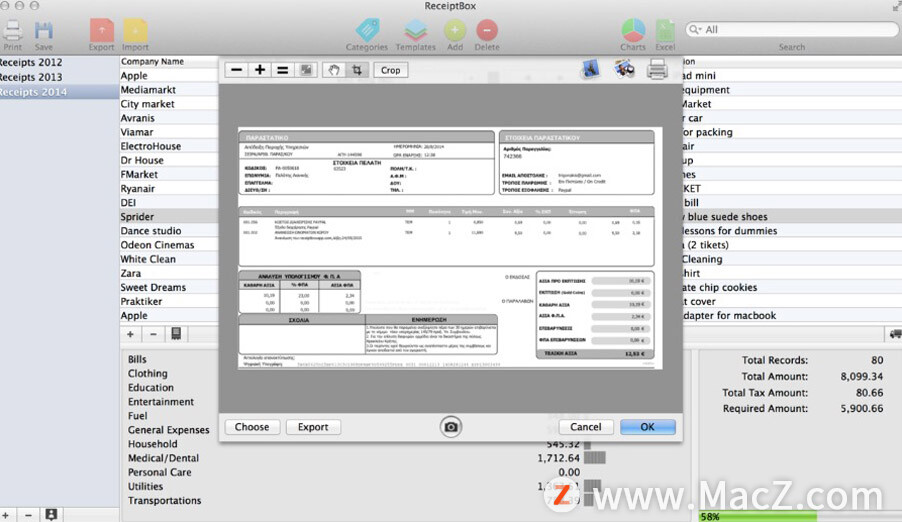The width and height of the screenshot is (902, 522).
Task: Click the Choose button
Action: pyautogui.click(x=252, y=427)
